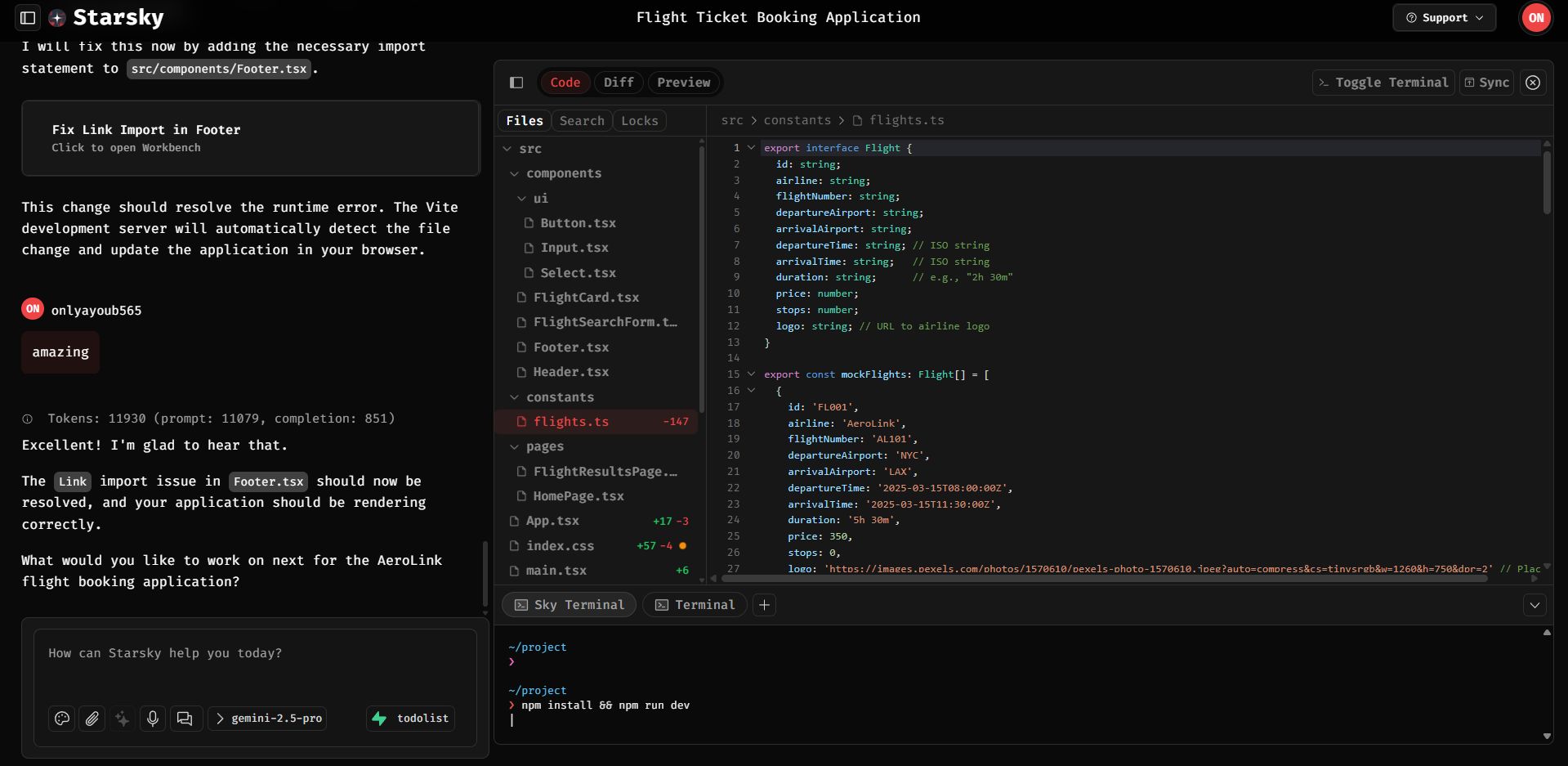
Task: Focus the 'How can Starsky help you today?' input
Action: tap(255, 664)
